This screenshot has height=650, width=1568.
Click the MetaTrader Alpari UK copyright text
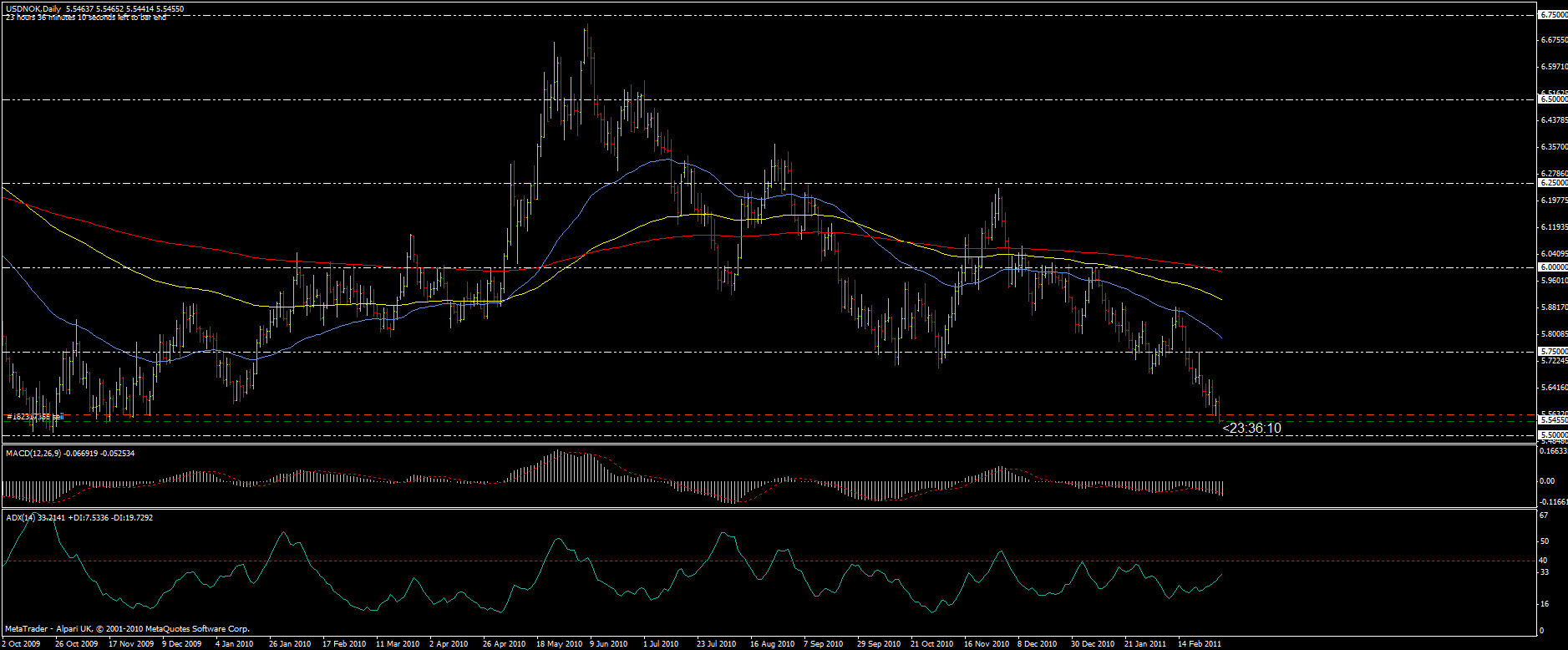[x=127, y=629]
